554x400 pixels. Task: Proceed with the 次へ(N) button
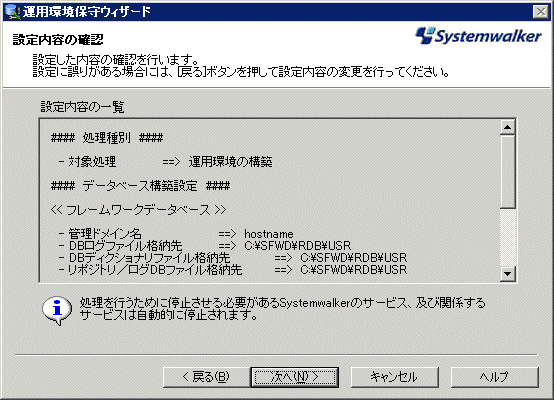295,377
